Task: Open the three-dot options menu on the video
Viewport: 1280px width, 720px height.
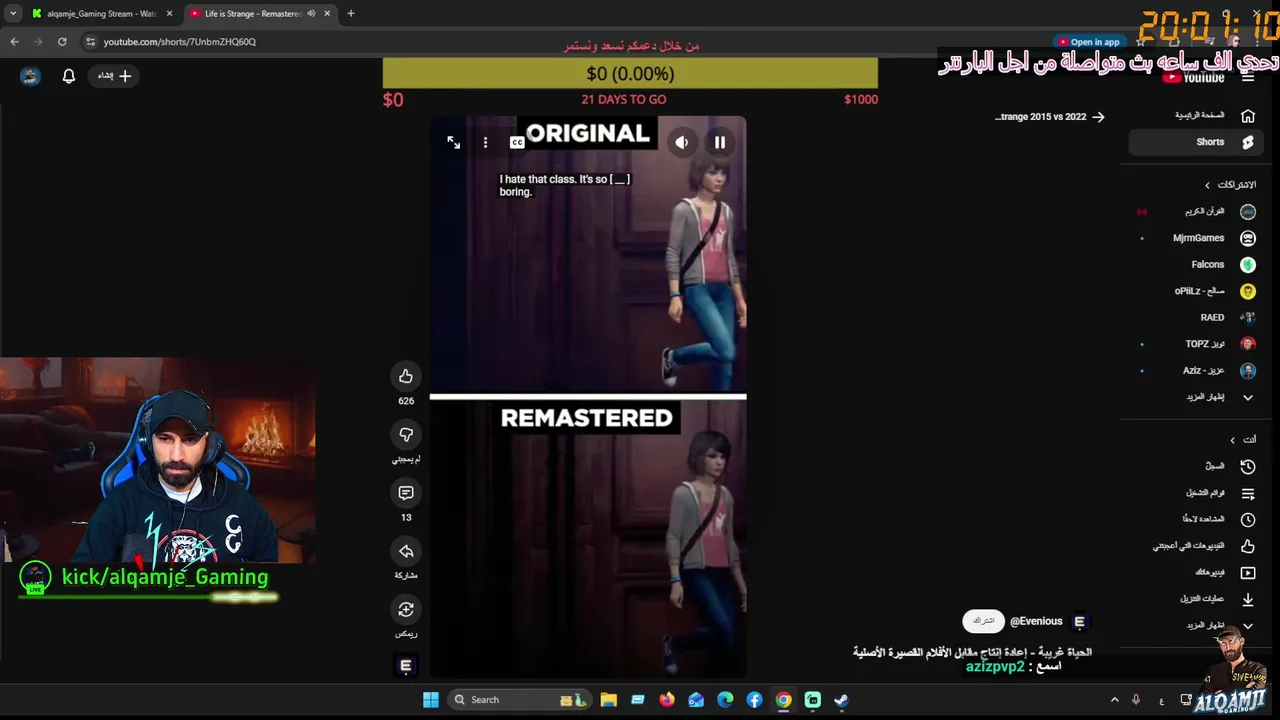Action: tap(485, 143)
